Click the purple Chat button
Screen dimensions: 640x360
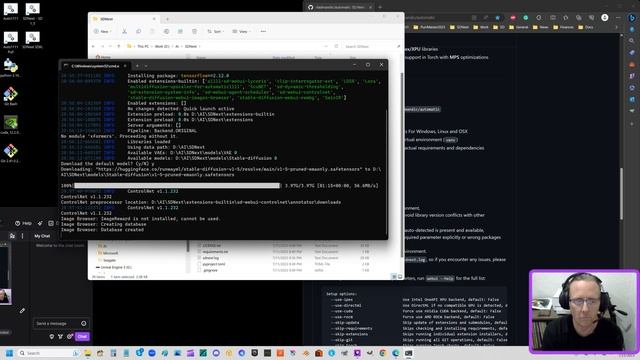pos(82,336)
